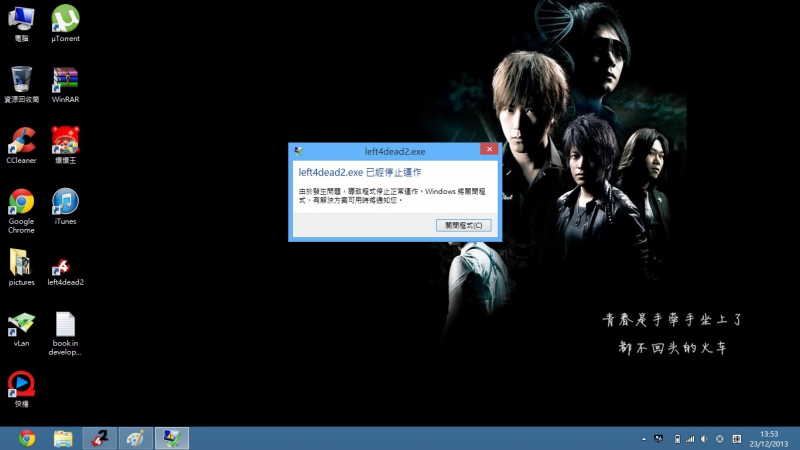Open iTunes desktop shortcut
This screenshot has height=450, width=800.
pyautogui.click(x=65, y=207)
